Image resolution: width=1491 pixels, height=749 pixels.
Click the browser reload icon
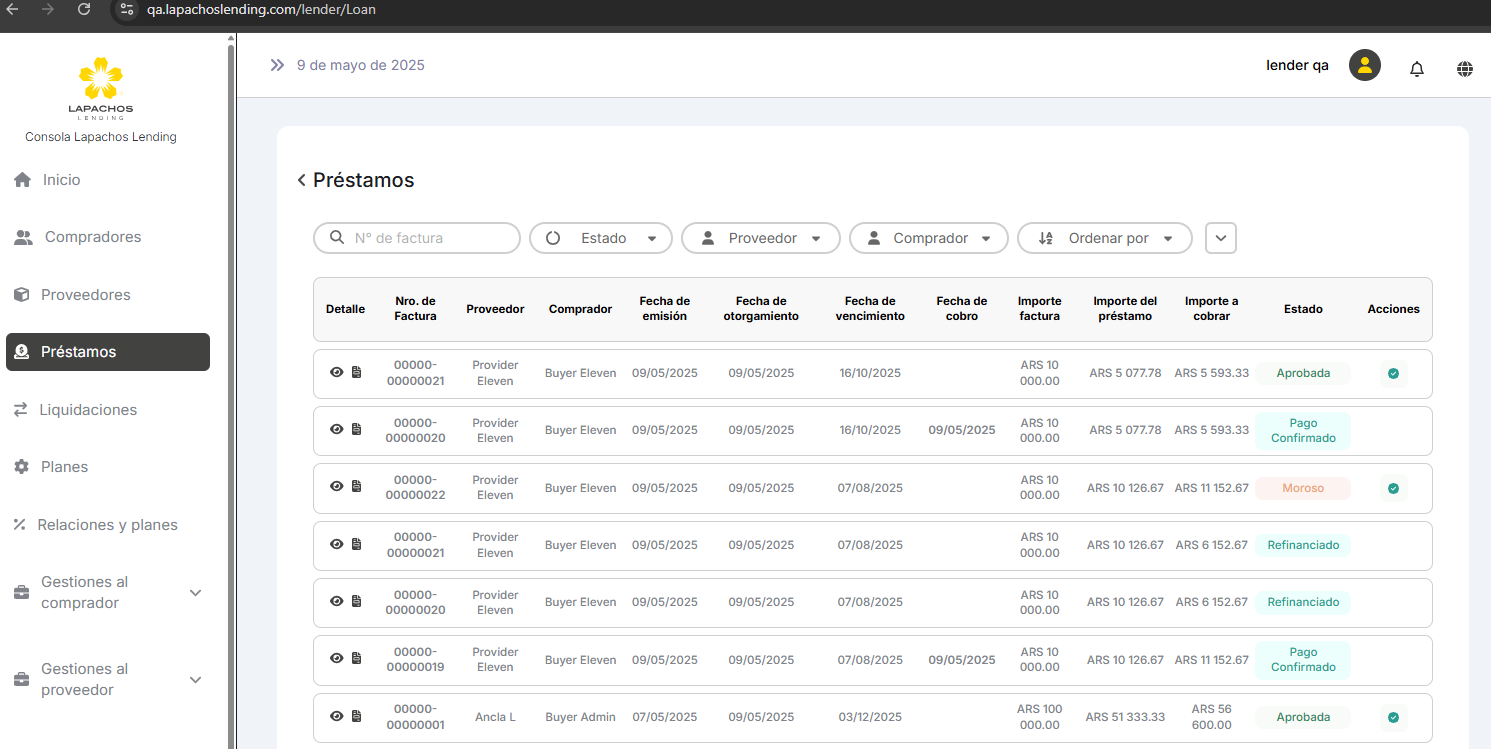point(84,9)
